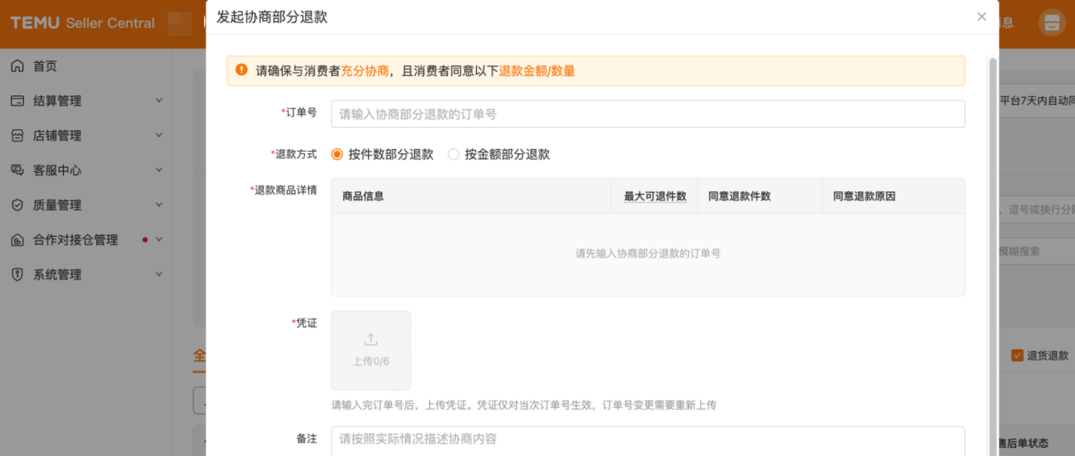Image resolution: width=1075 pixels, height=456 pixels.
Task: Open the 系统管理 menu item
Action: pos(57,275)
